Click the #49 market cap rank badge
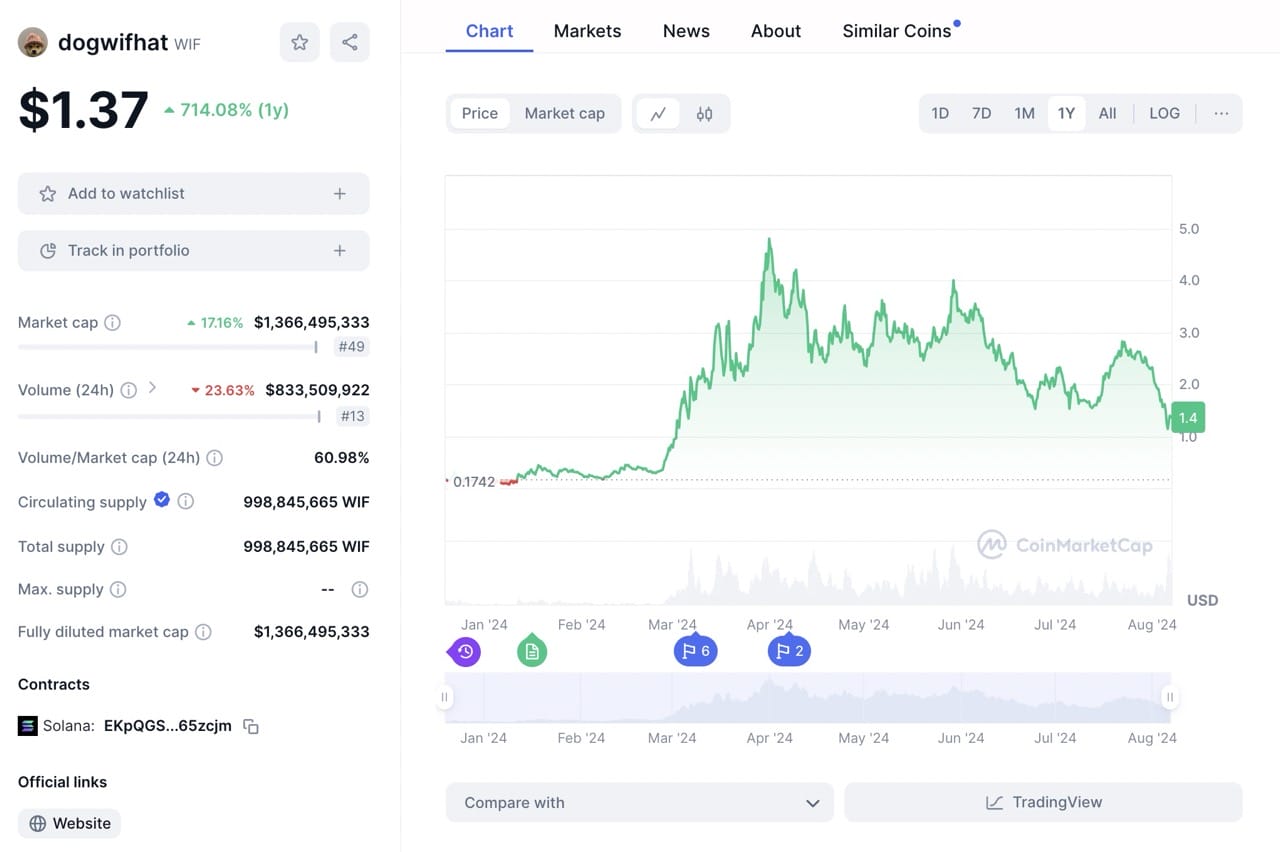 (352, 348)
